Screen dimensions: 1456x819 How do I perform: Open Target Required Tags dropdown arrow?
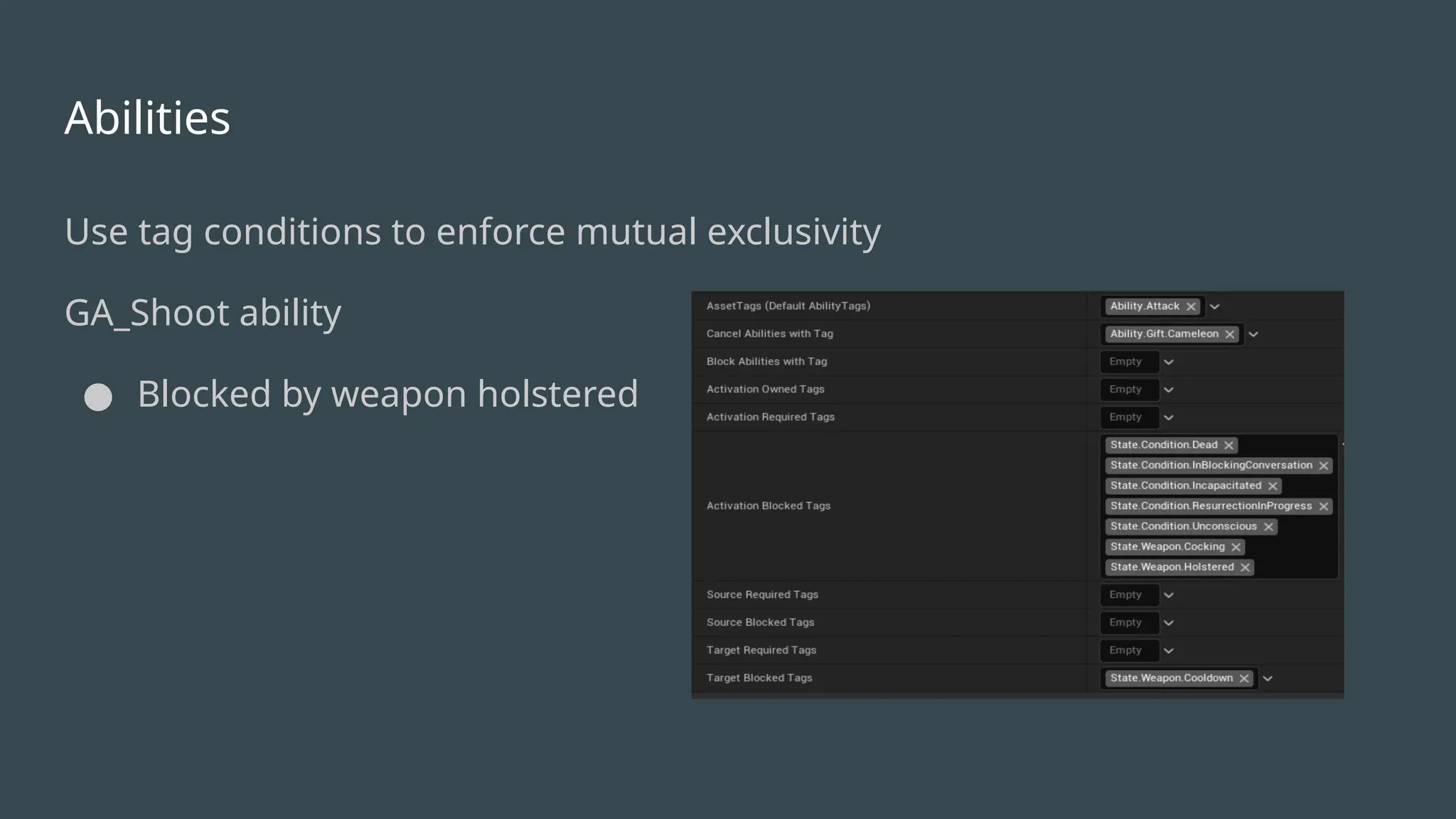click(x=1168, y=651)
